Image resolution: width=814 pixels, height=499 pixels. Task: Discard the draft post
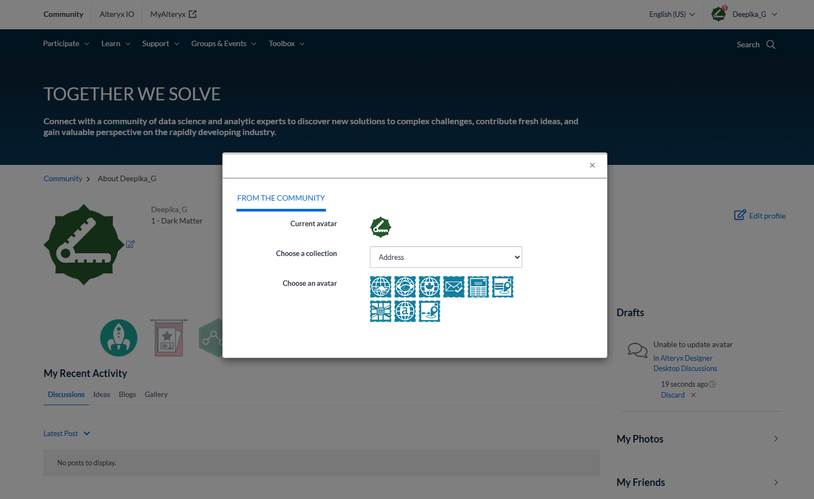pos(673,395)
